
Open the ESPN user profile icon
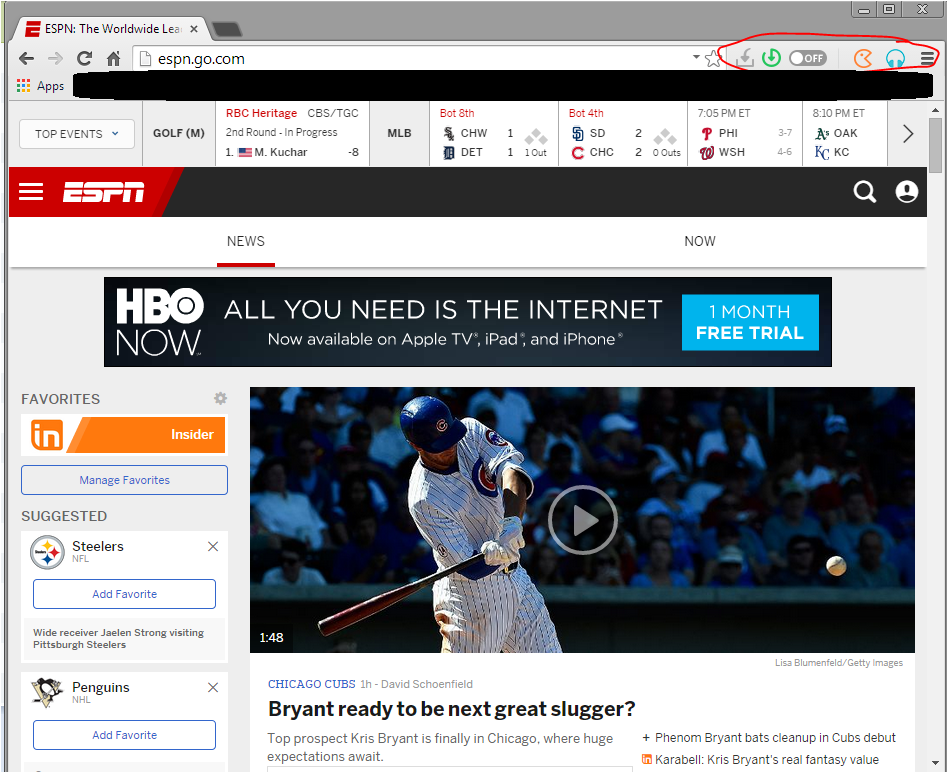(907, 191)
